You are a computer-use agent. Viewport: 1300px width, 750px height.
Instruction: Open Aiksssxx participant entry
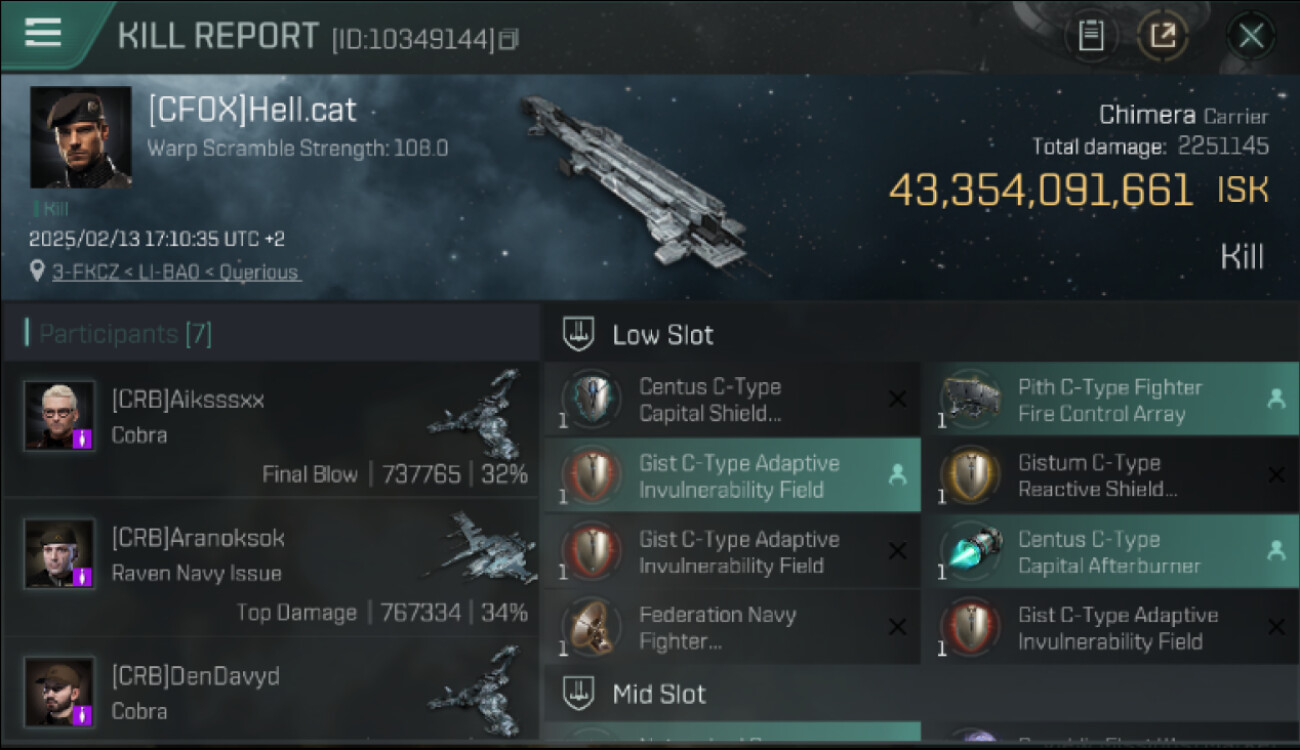point(271,430)
